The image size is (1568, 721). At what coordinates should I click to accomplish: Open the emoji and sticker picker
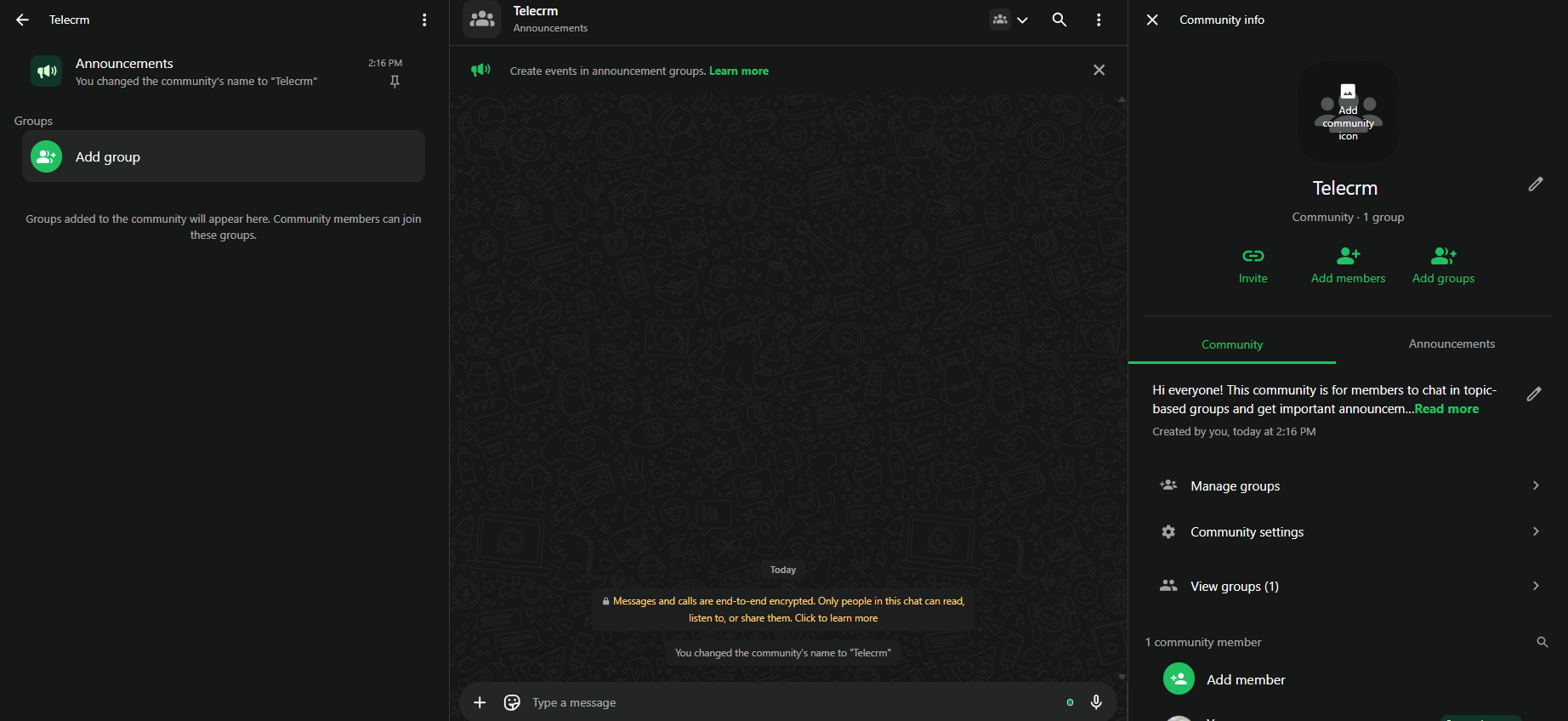[x=512, y=702]
